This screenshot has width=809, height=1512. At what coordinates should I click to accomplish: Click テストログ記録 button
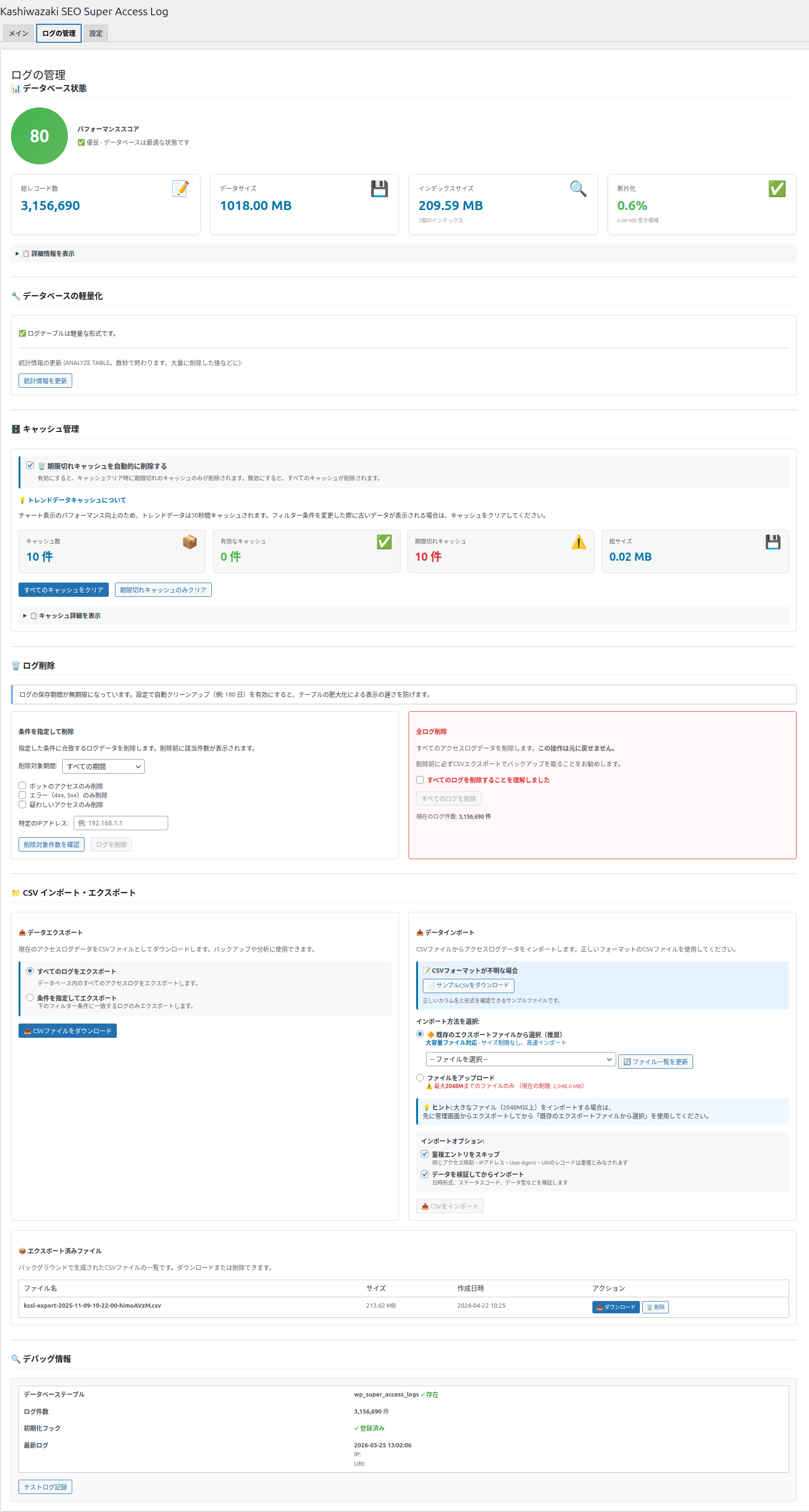click(x=45, y=1487)
